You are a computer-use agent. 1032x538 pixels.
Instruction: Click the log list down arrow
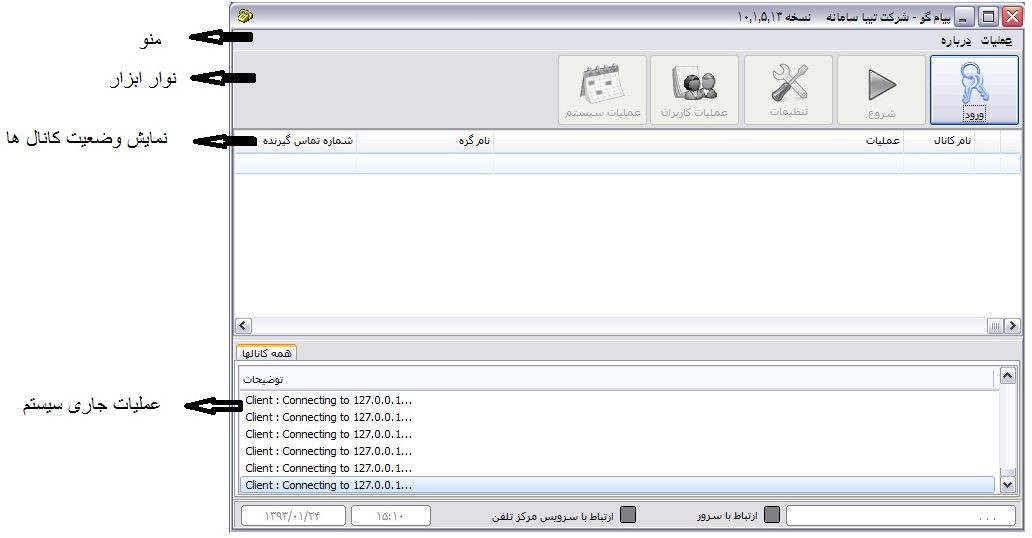[x=1007, y=485]
